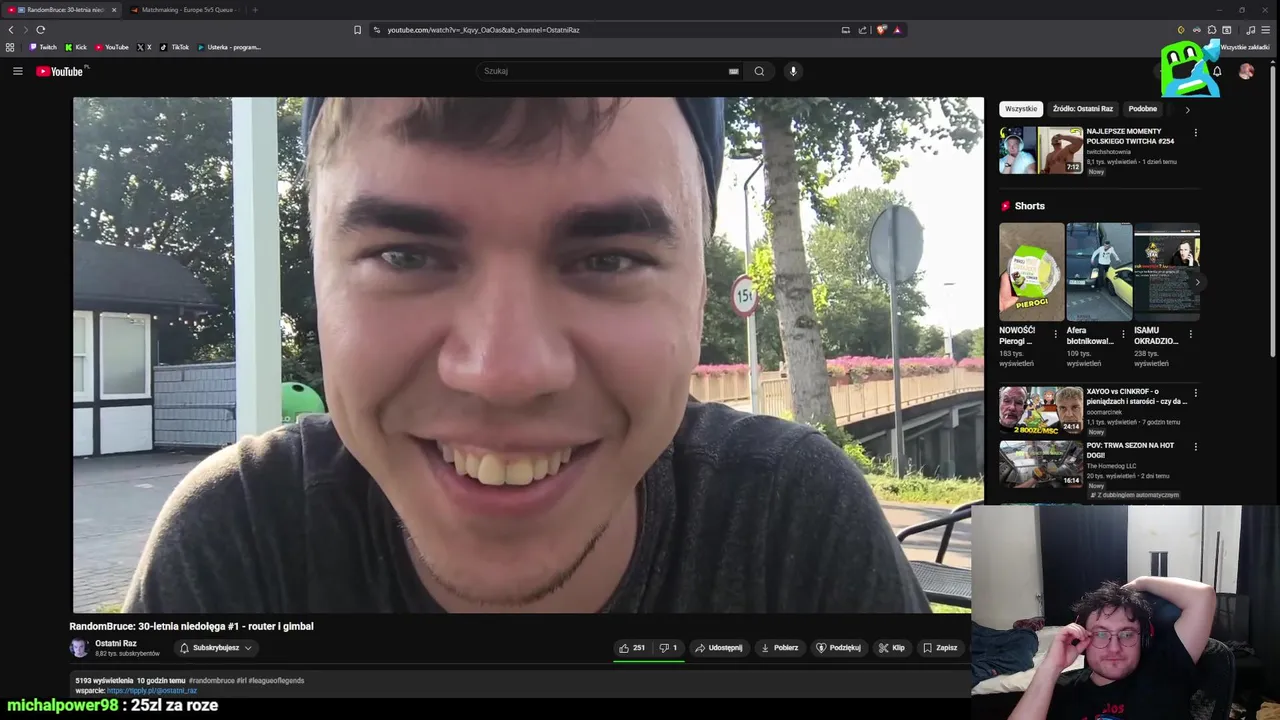Screen dimensions: 1280x720
Task: Select the Wszystkie filter chip
Action: [1021, 109]
